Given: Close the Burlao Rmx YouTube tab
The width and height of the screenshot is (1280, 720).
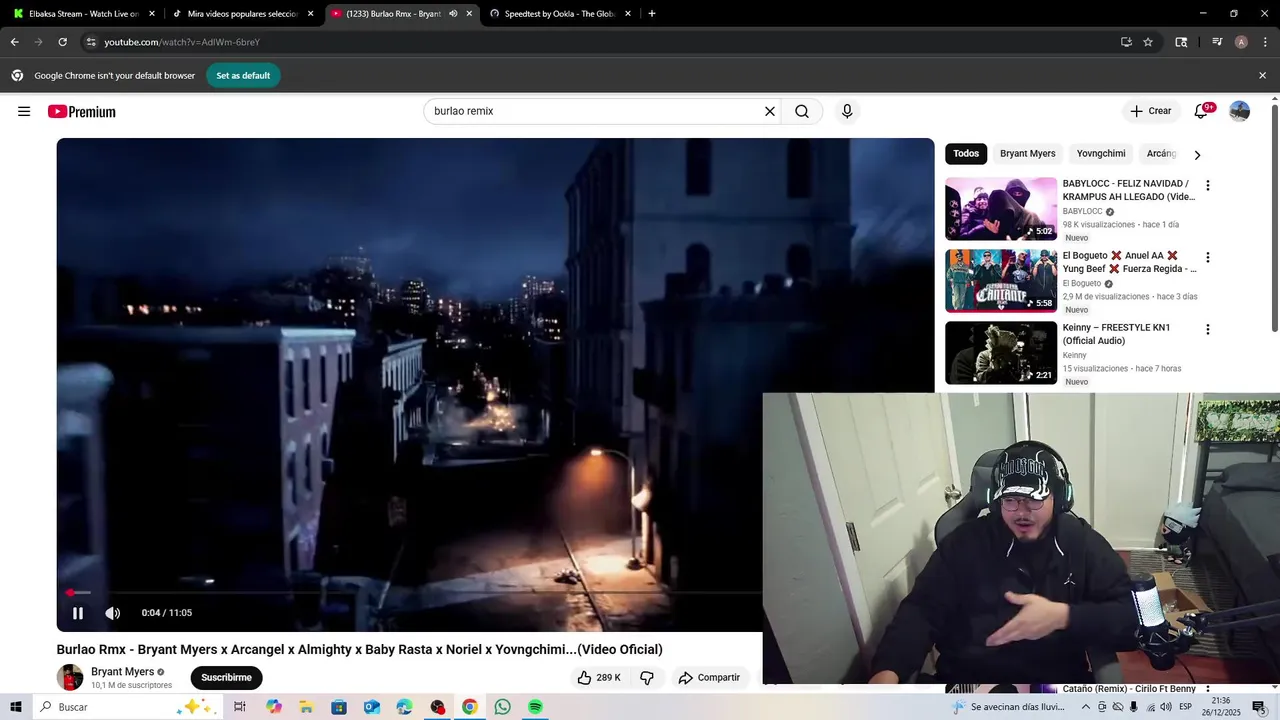Looking at the screenshot, I should 469,14.
